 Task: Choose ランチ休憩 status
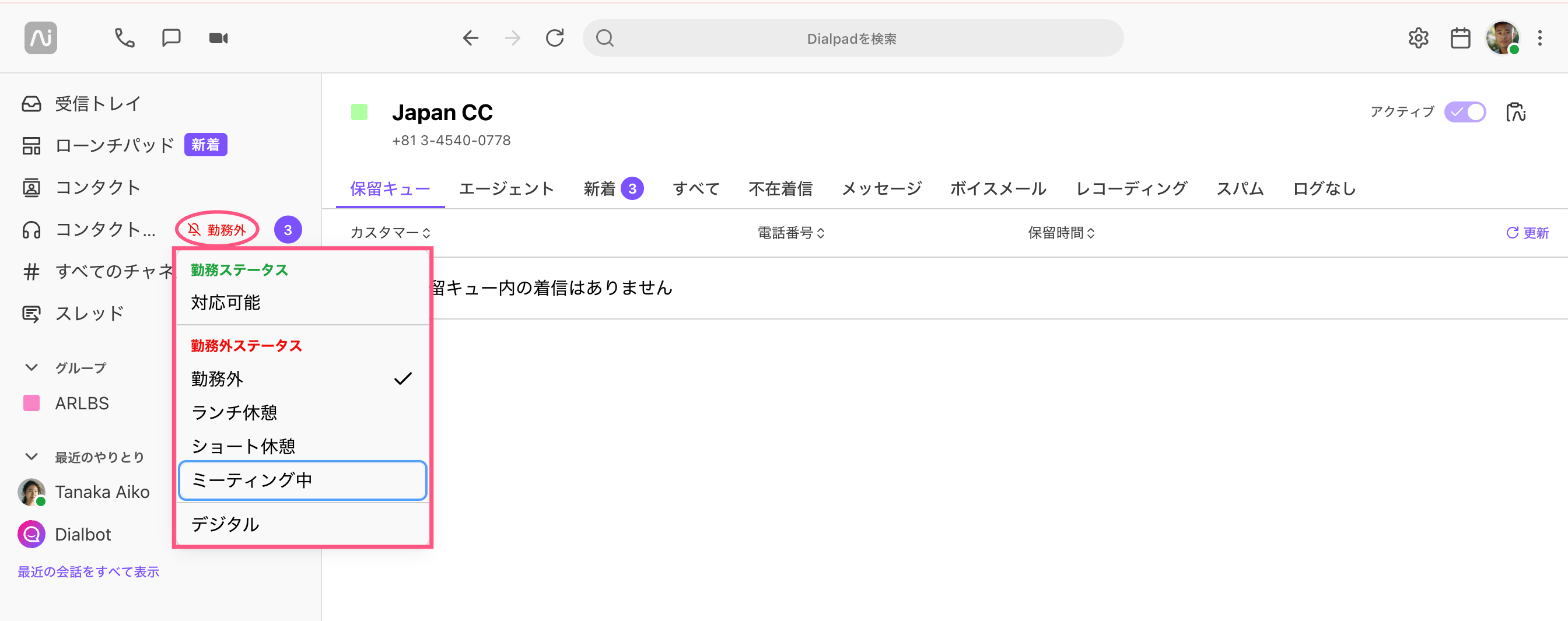(x=303, y=413)
